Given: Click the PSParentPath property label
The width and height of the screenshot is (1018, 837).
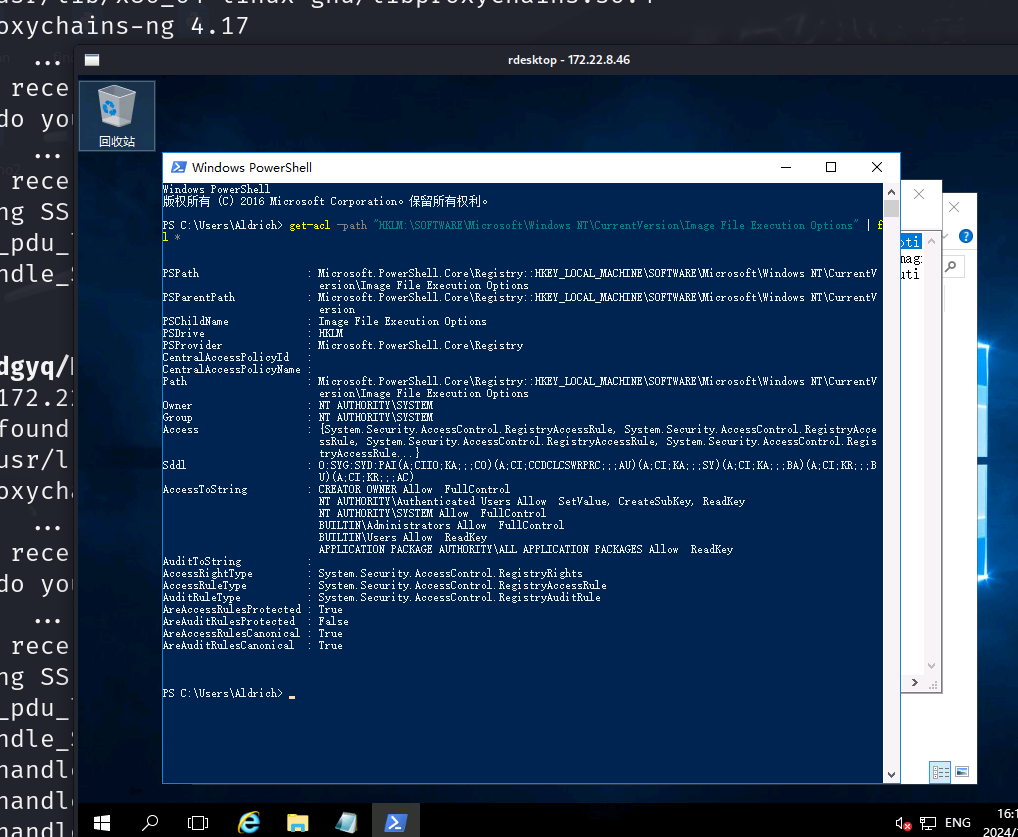Looking at the screenshot, I should coord(199,297).
